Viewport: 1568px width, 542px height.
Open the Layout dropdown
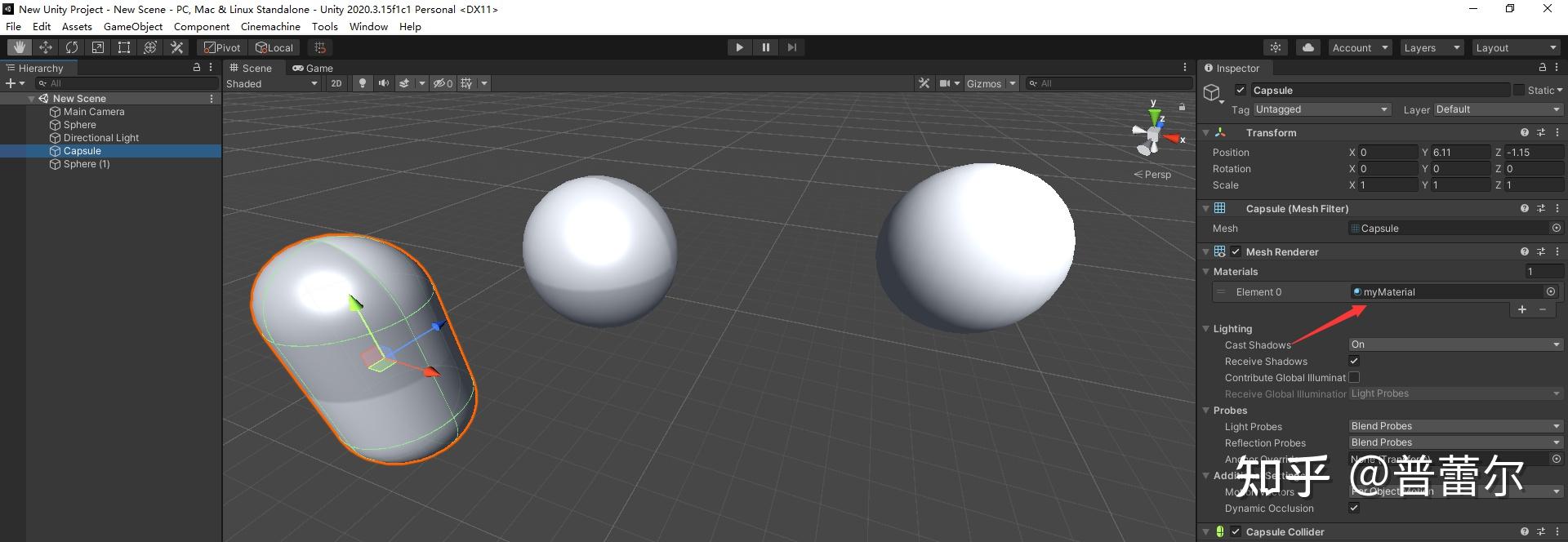point(1517,47)
